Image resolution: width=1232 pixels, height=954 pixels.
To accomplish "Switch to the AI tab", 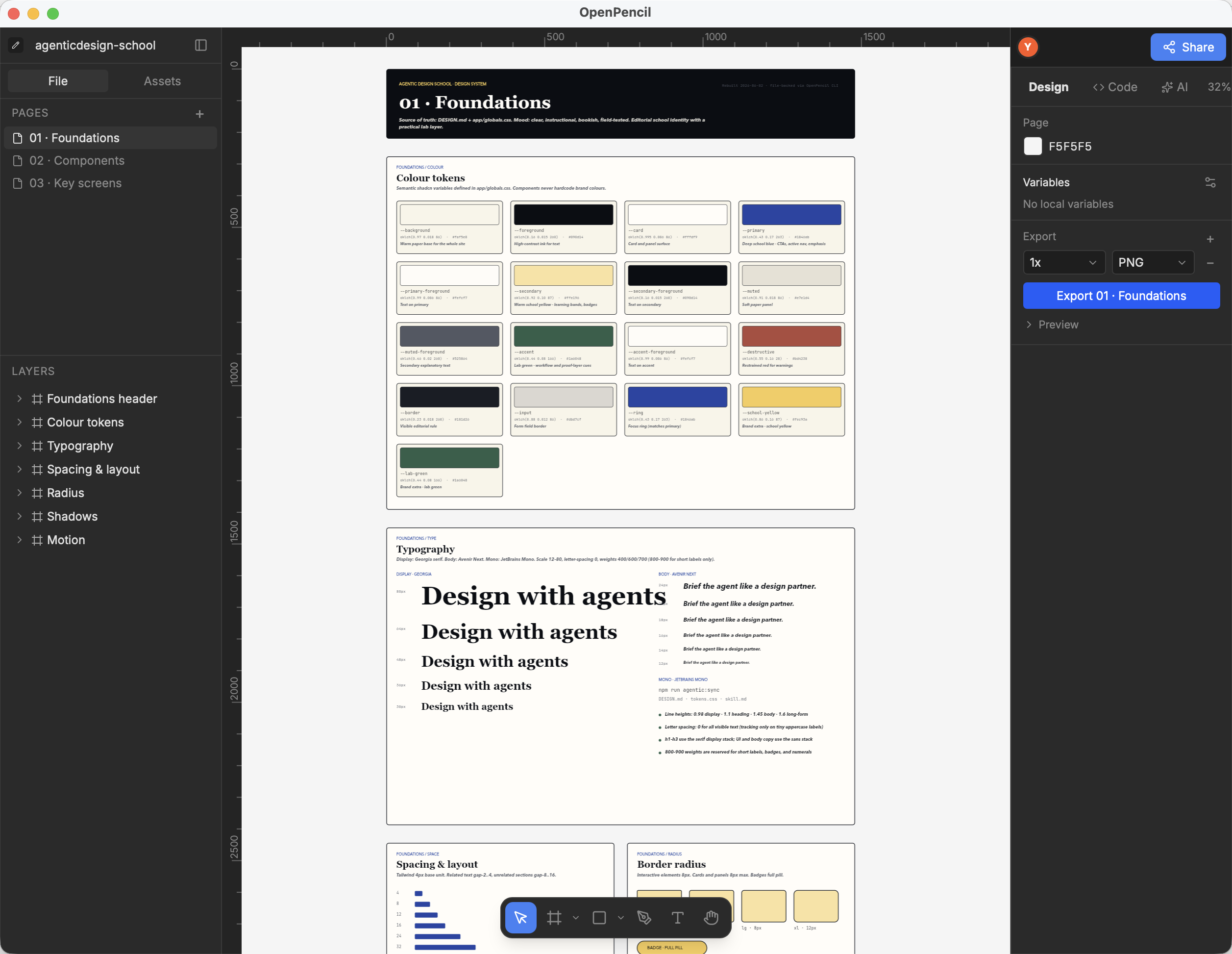I will pos(1175,87).
